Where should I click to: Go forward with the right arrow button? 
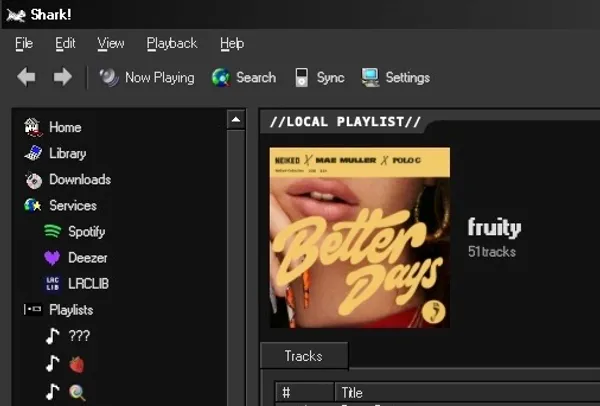coord(62,77)
